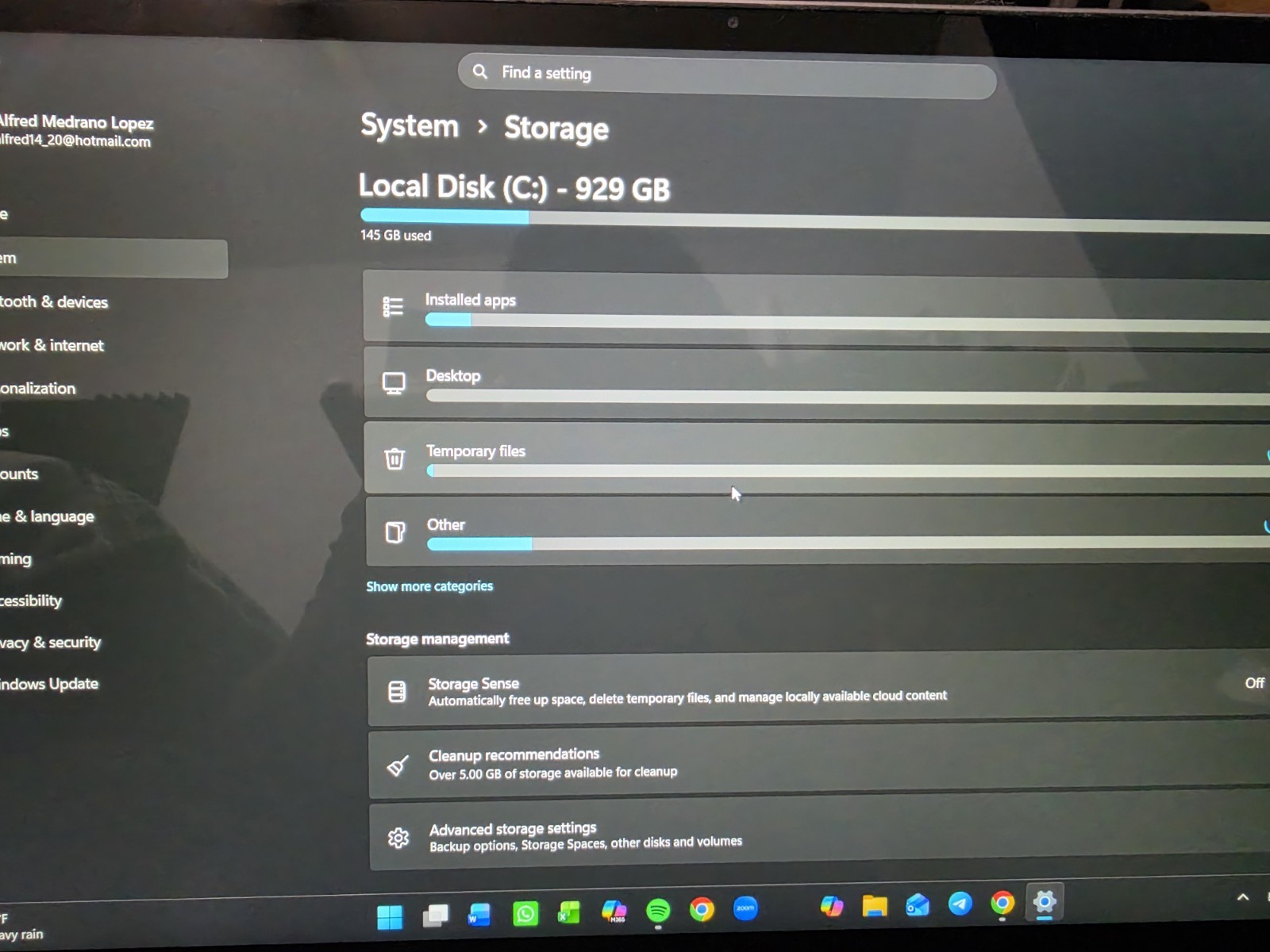Open Cleanup recommendations
The height and width of the screenshot is (952, 1270).
pos(819,763)
